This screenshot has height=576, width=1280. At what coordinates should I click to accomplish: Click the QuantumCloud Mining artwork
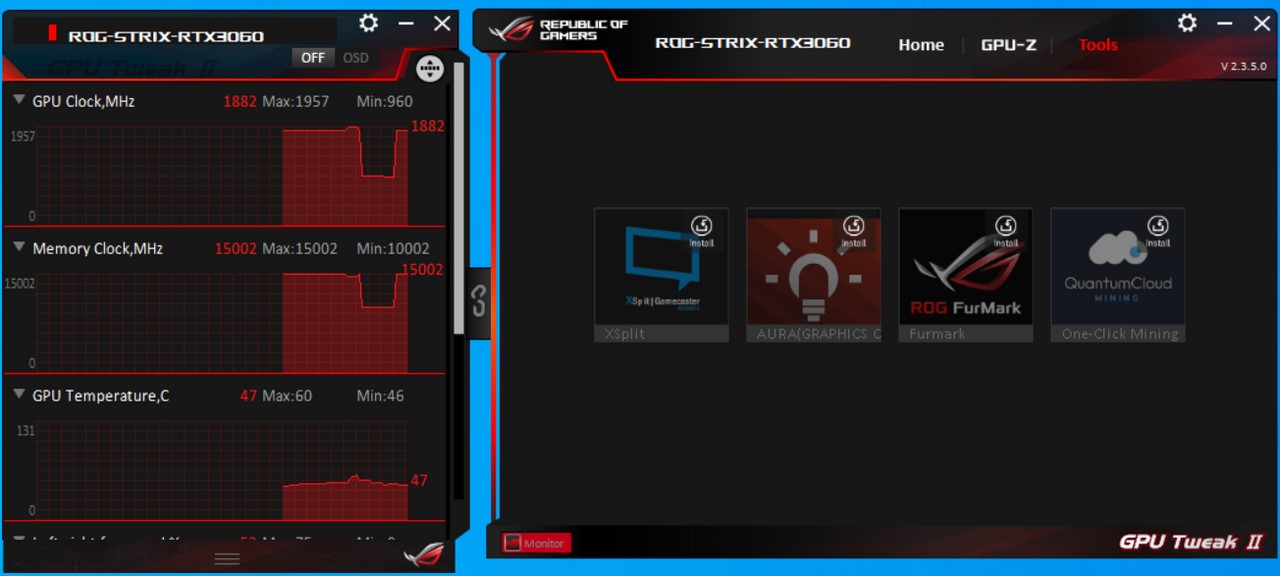click(1117, 266)
